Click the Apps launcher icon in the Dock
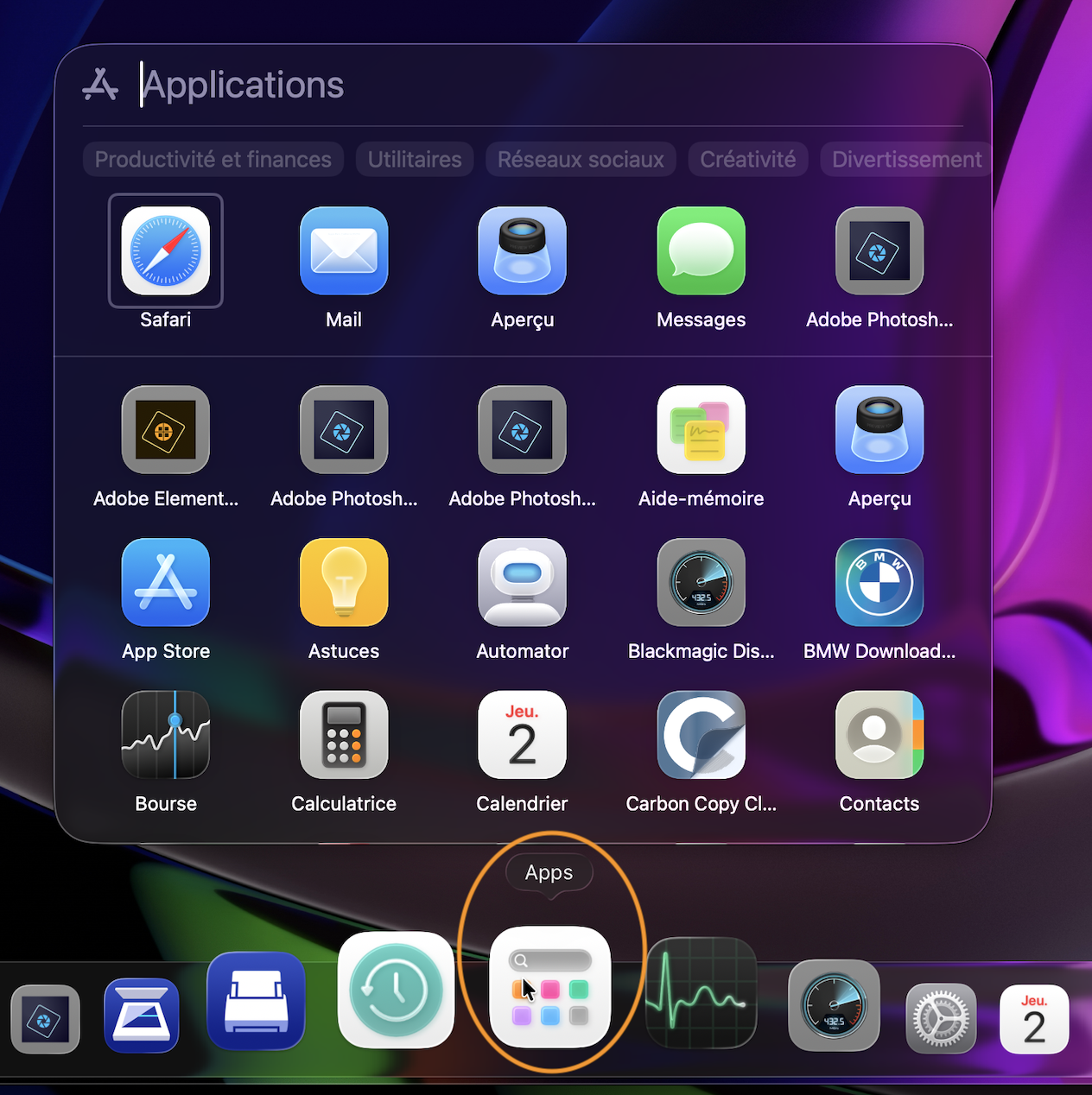This screenshot has height=1095, width=1092. pos(550,987)
